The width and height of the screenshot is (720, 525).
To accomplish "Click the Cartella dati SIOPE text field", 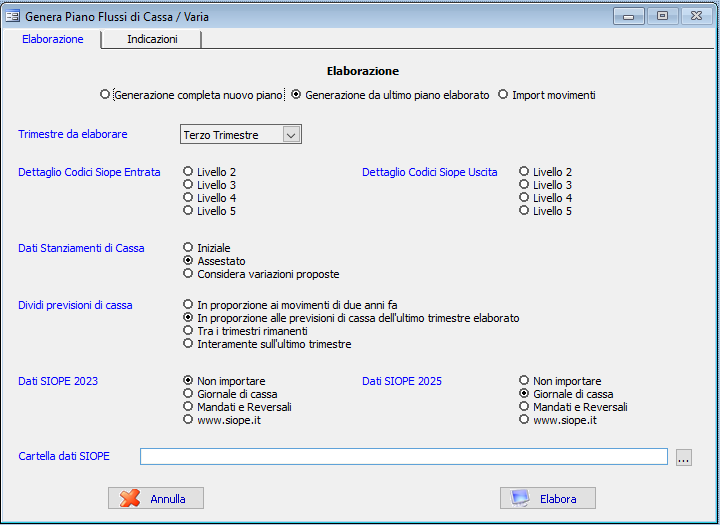I will [x=403, y=457].
